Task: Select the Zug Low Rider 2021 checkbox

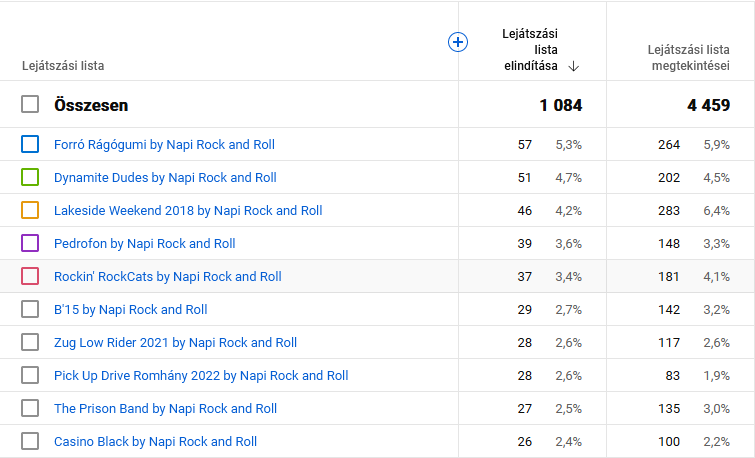Action: [x=30, y=342]
